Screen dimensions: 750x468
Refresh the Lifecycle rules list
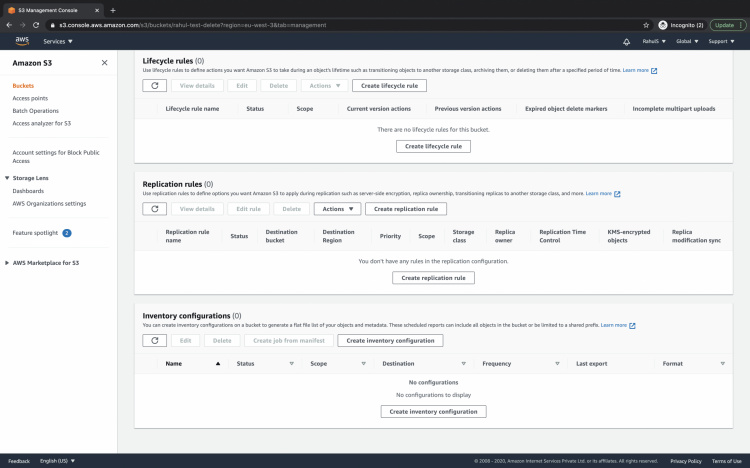click(x=155, y=86)
